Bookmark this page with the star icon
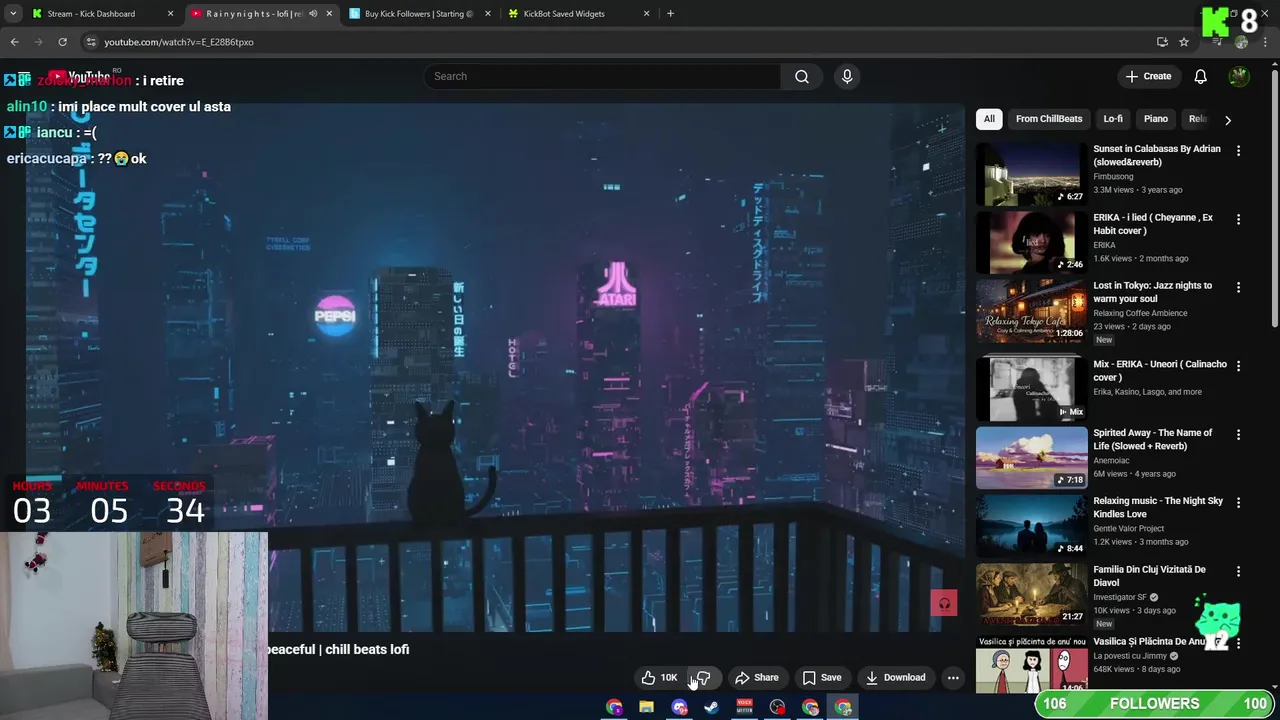1280x720 pixels. (1184, 42)
